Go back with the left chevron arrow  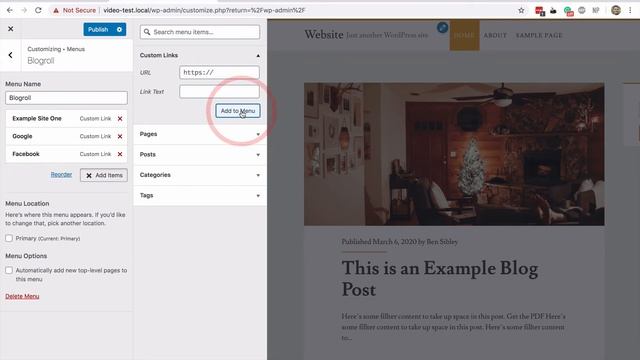11,55
